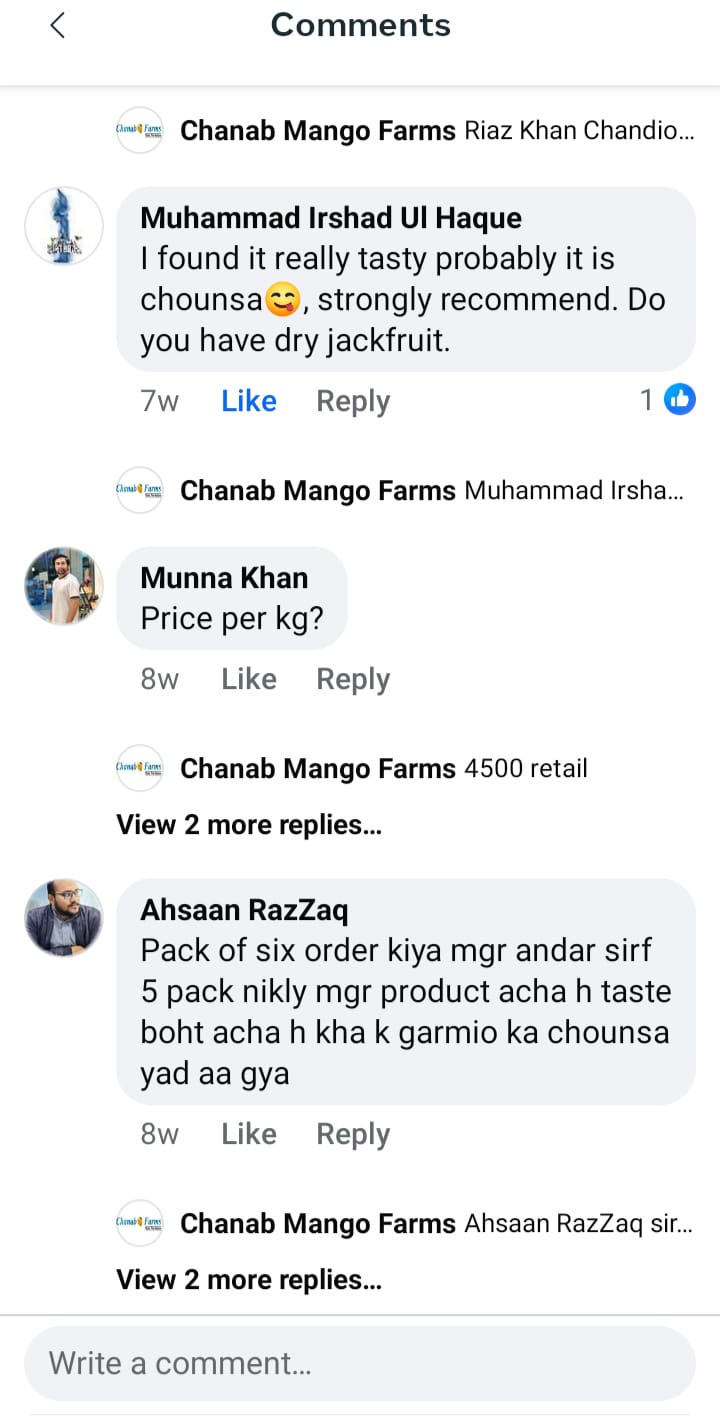Viewport: 720px width, 1418px height.
Task: Open Munna Khan's profile avatar
Action: (64, 586)
